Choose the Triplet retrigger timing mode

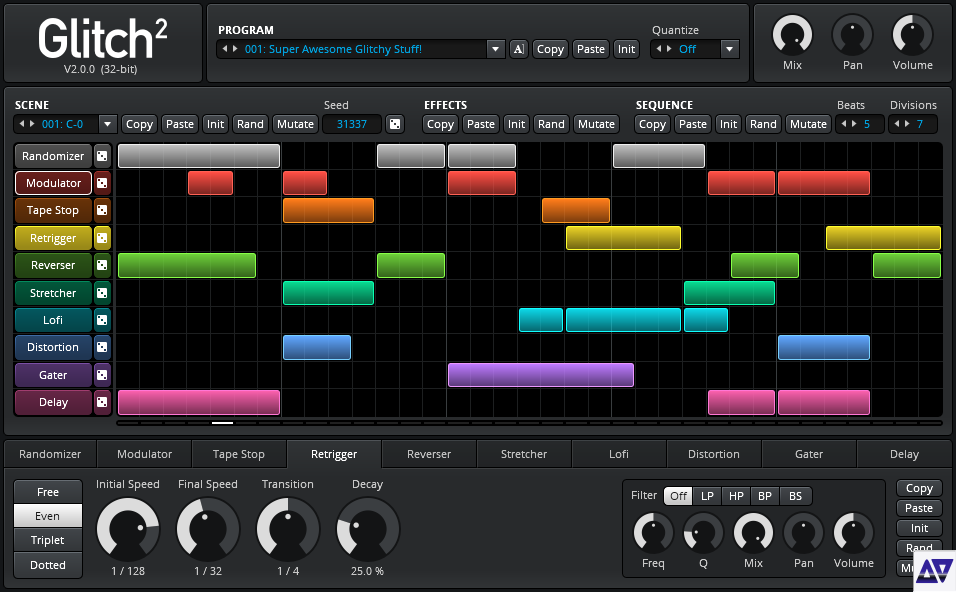click(x=48, y=540)
